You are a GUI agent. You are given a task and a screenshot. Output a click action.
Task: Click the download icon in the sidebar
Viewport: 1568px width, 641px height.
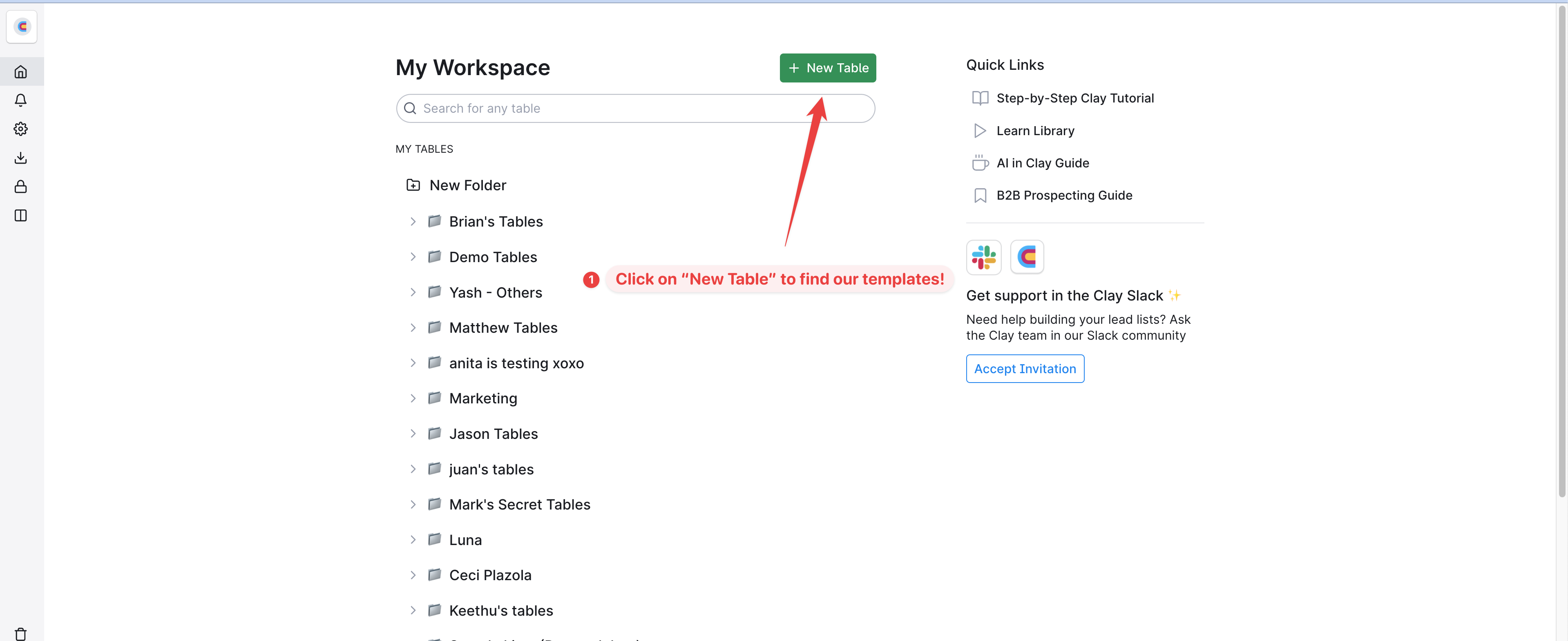21,158
